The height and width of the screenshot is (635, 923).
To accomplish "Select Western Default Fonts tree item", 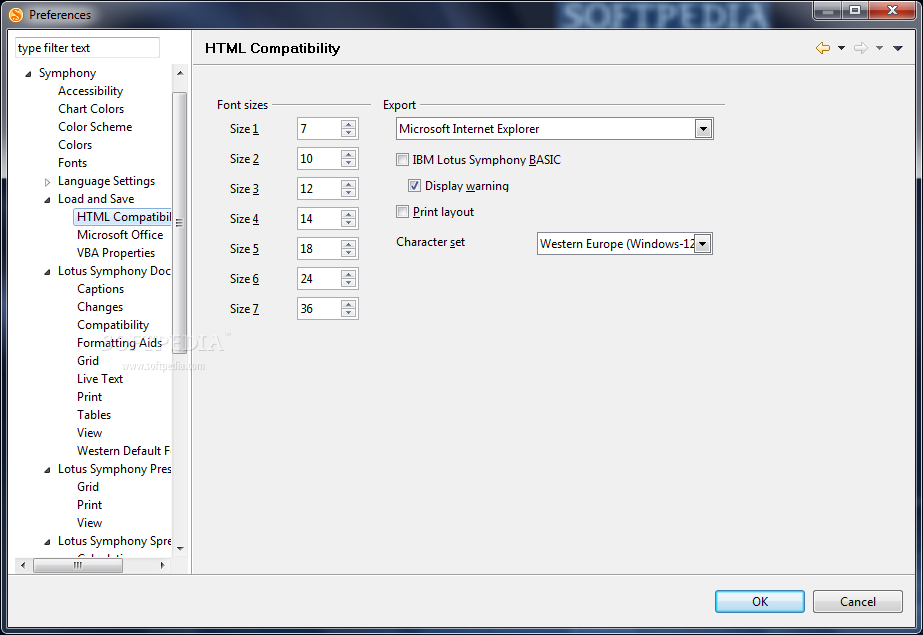I will point(124,451).
